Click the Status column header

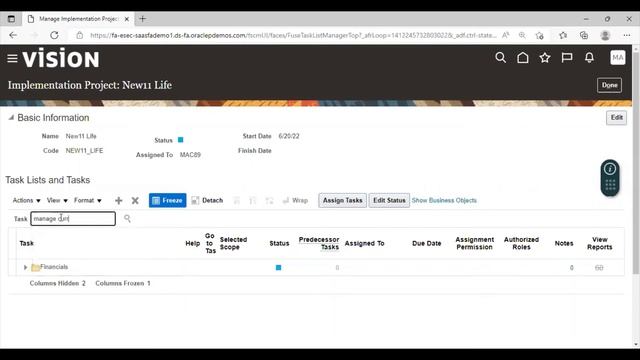click(279, 243)
